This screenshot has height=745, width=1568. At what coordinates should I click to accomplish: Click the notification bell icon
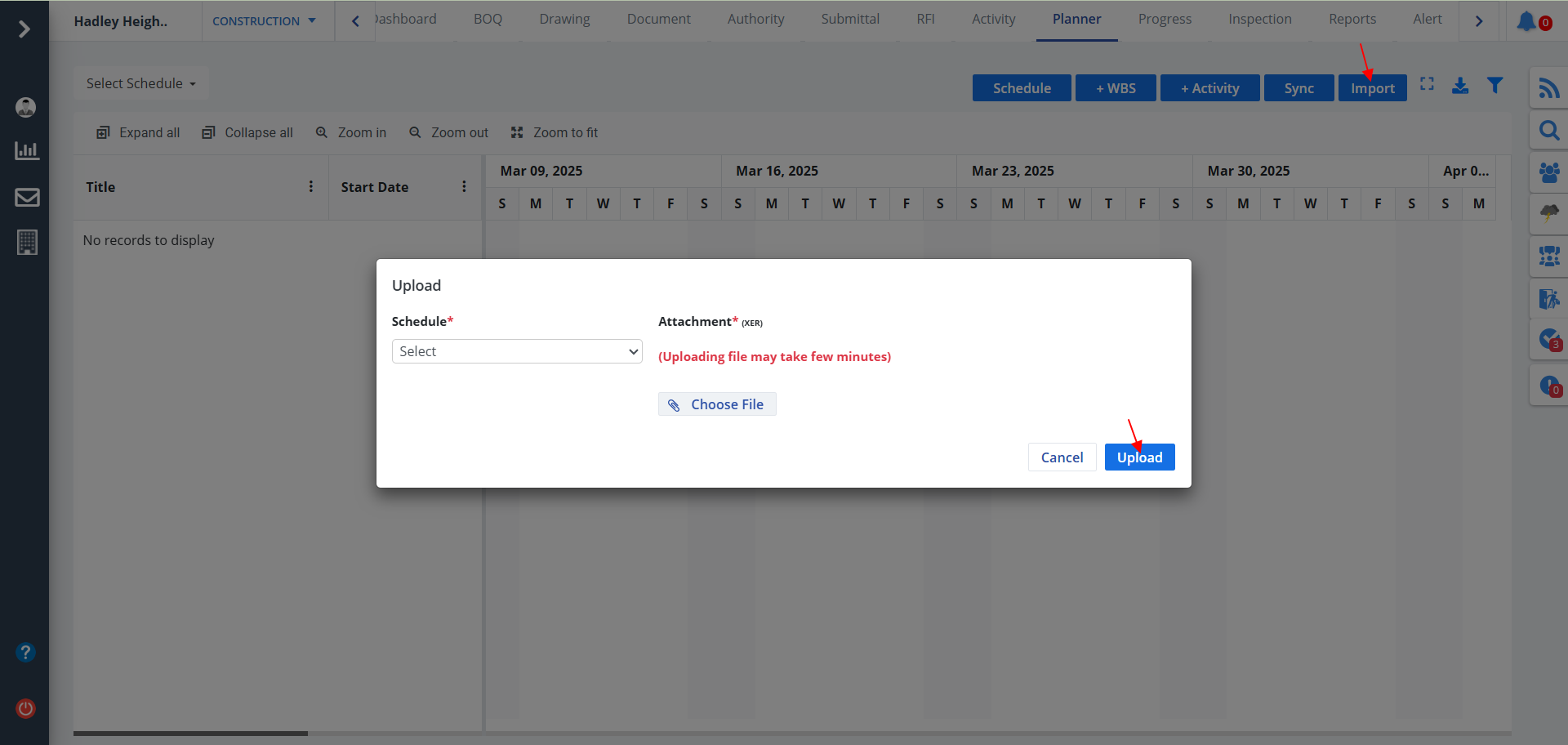tap(1527, 21)
